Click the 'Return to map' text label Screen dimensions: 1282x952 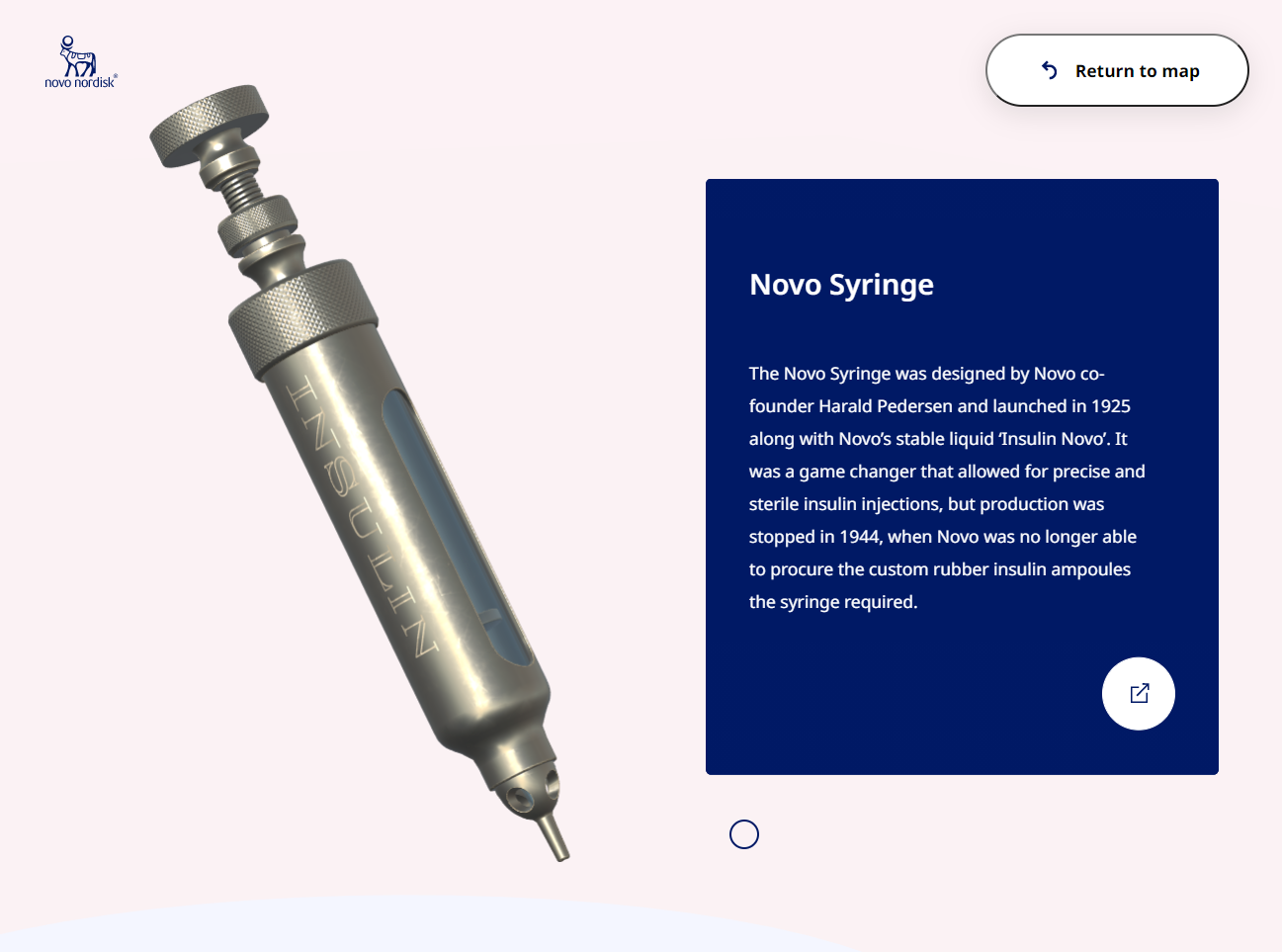[1137, 71]
